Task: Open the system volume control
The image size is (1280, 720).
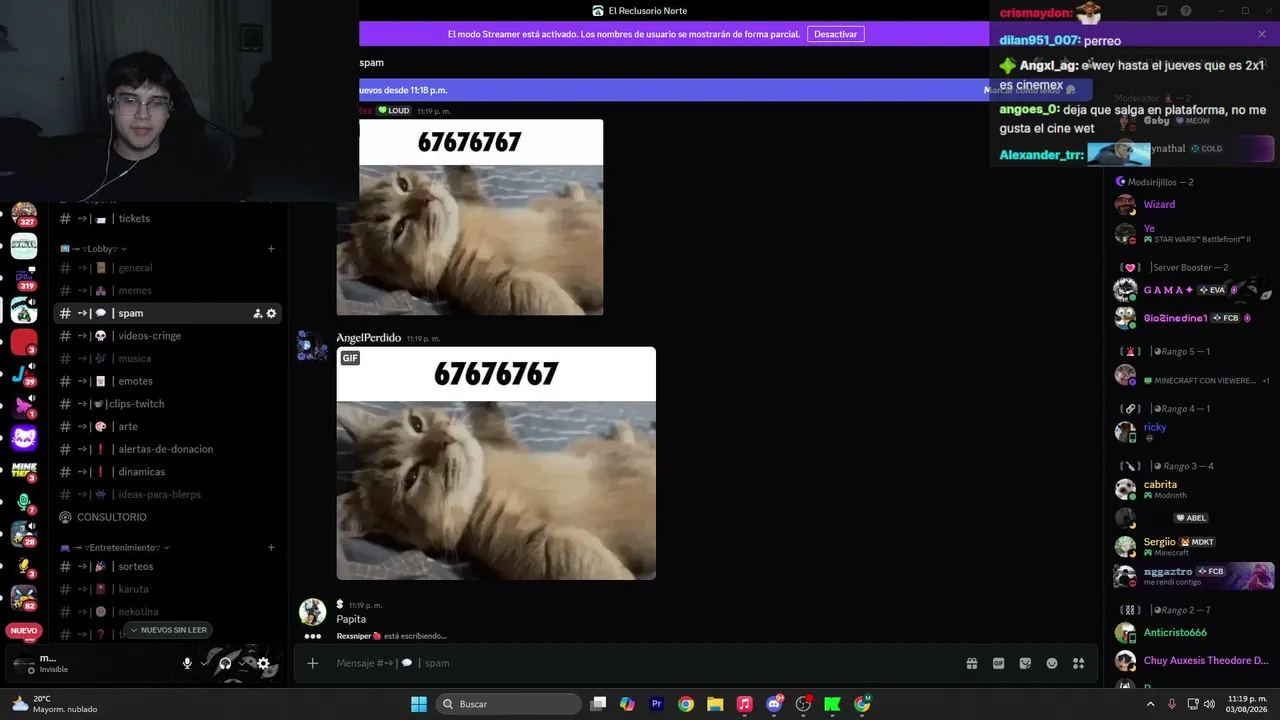Action: click(1209, 704)
